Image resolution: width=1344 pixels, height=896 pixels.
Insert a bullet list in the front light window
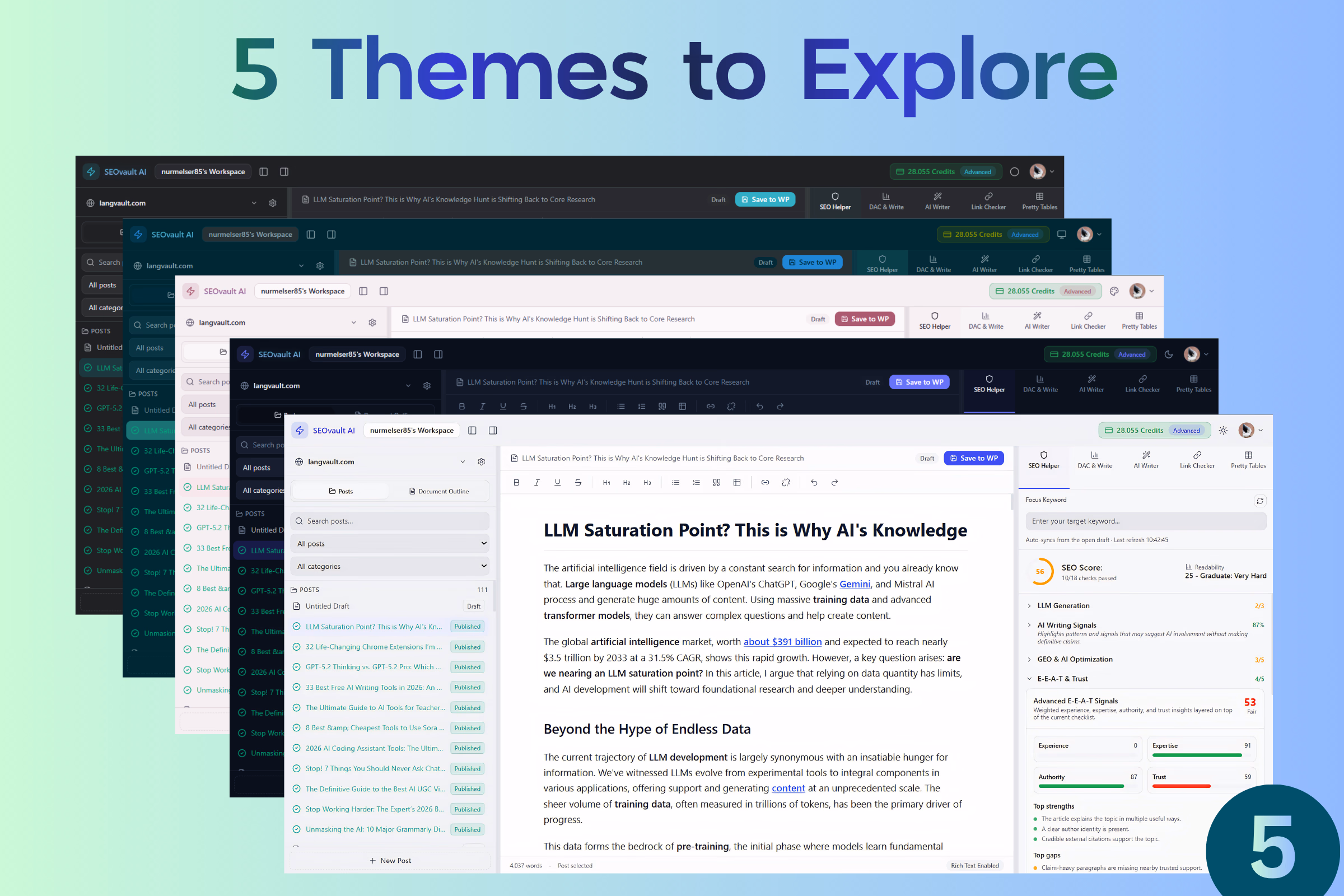click(675, 482)
